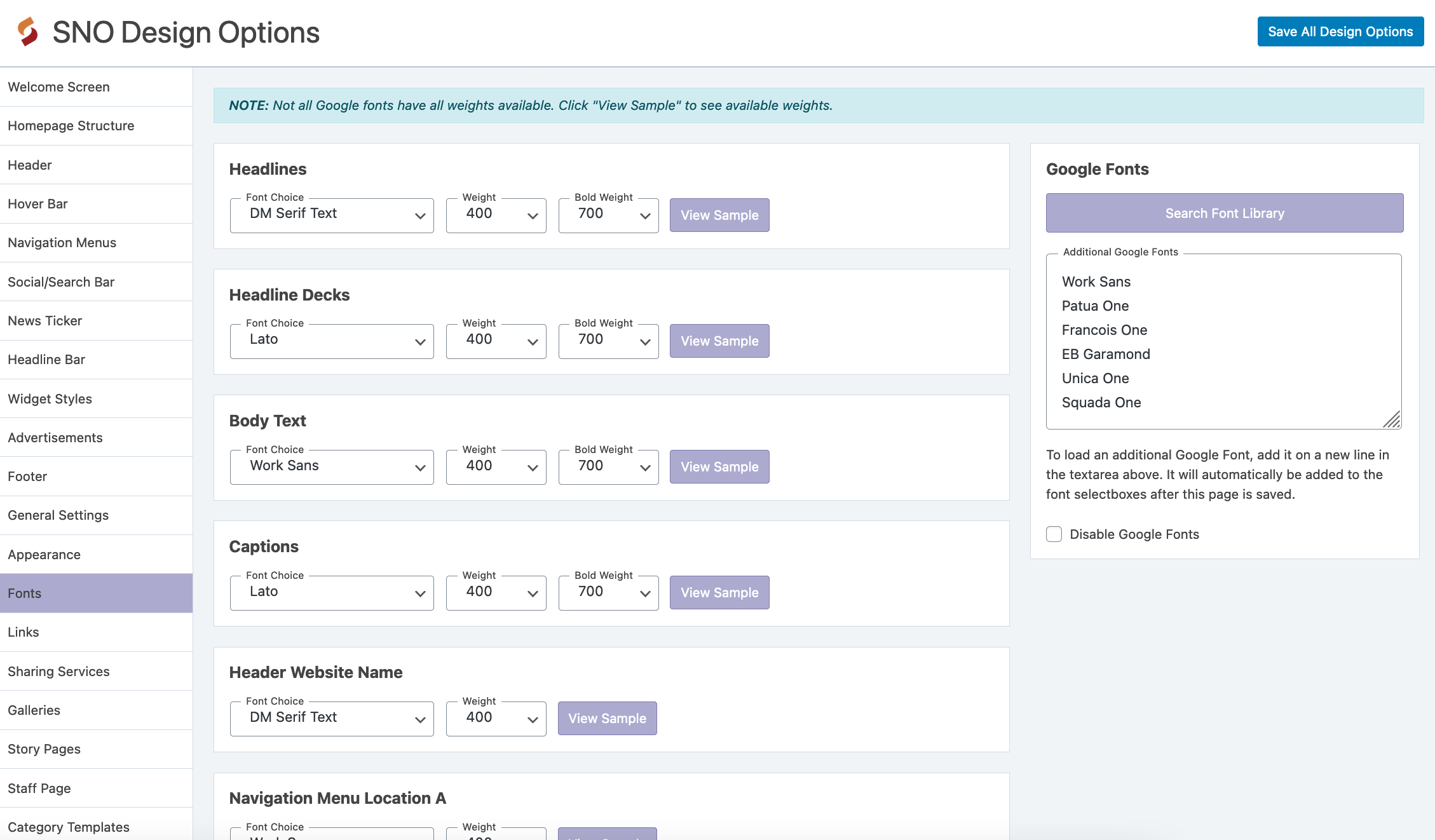Open Appearance section
This screenshot has width=1435, height=840.
click(x=96, y=555)
